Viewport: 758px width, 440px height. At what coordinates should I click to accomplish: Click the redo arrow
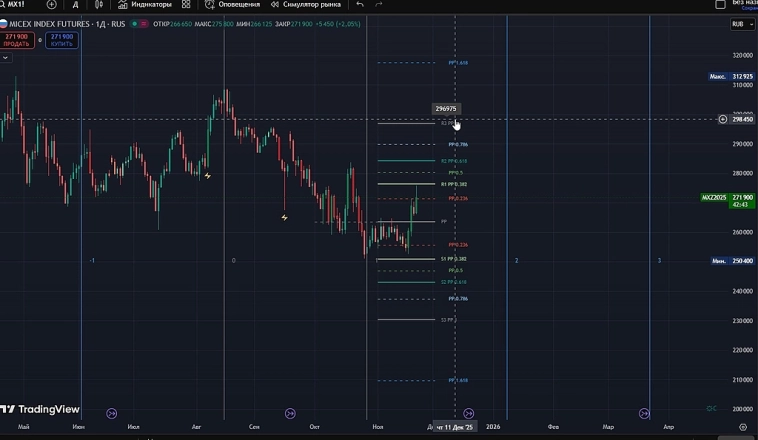click(379, 5)
